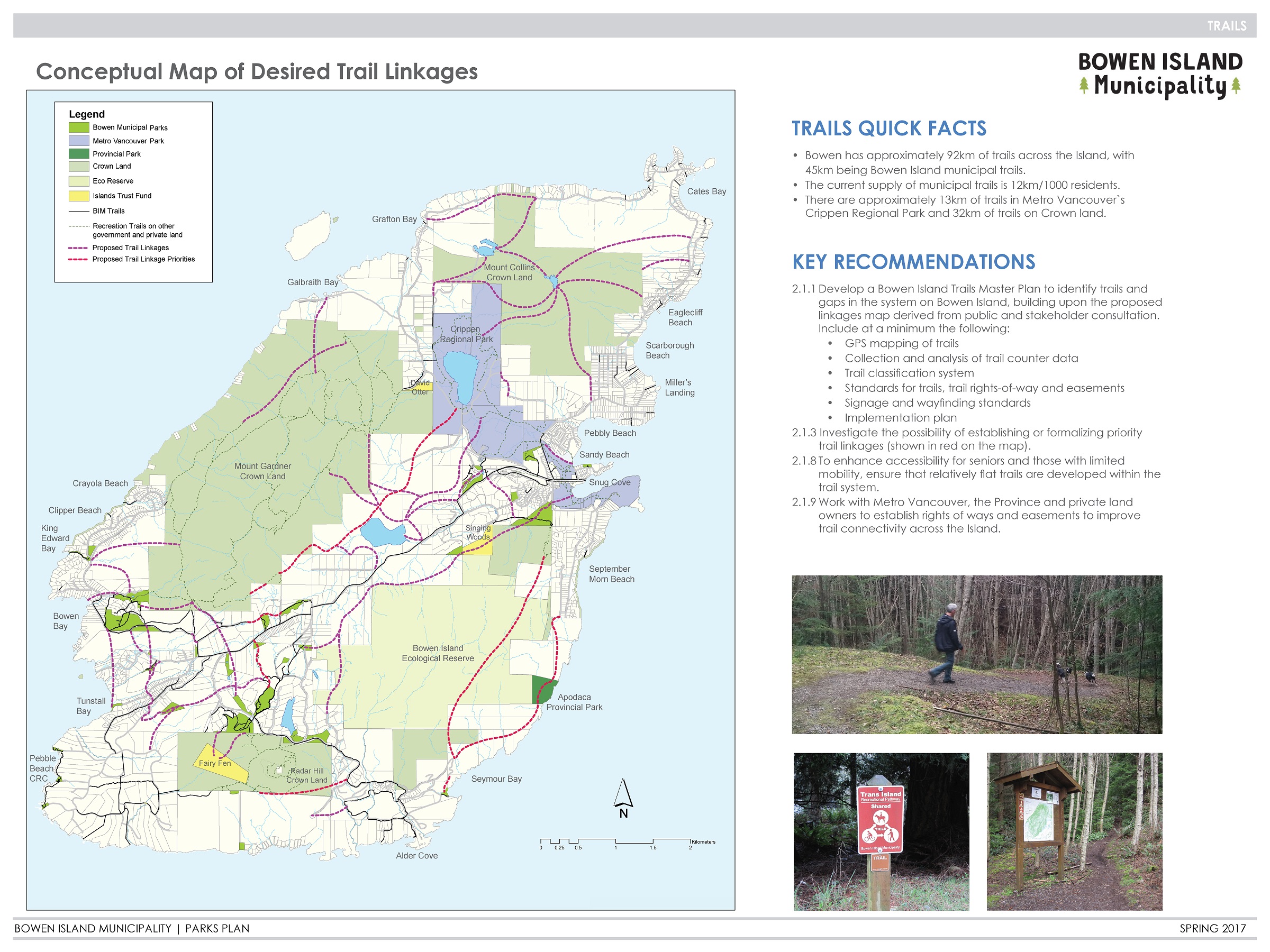Screen dimensions: 1270x952
Task: Click the 'Fairy Fen' label
Action: pos(215,763)
